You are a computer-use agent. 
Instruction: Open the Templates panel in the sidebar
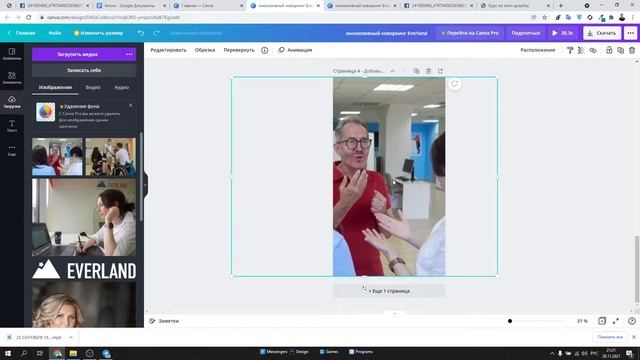point(12,54)
